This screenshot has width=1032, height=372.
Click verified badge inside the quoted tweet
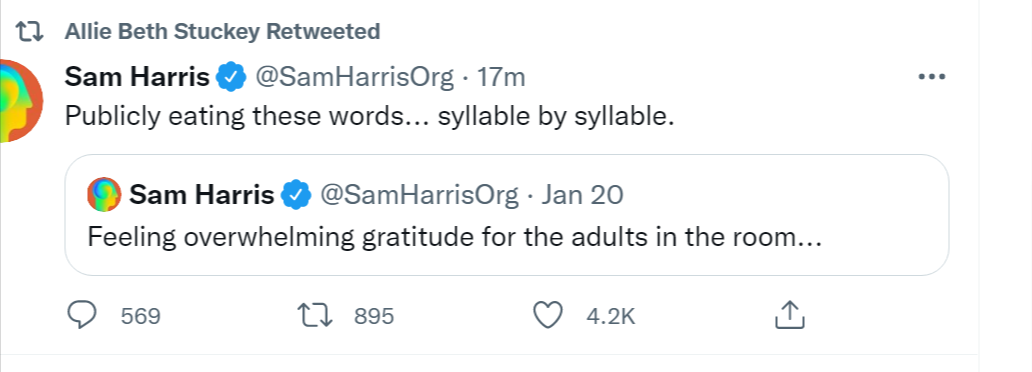click(296, 195)
